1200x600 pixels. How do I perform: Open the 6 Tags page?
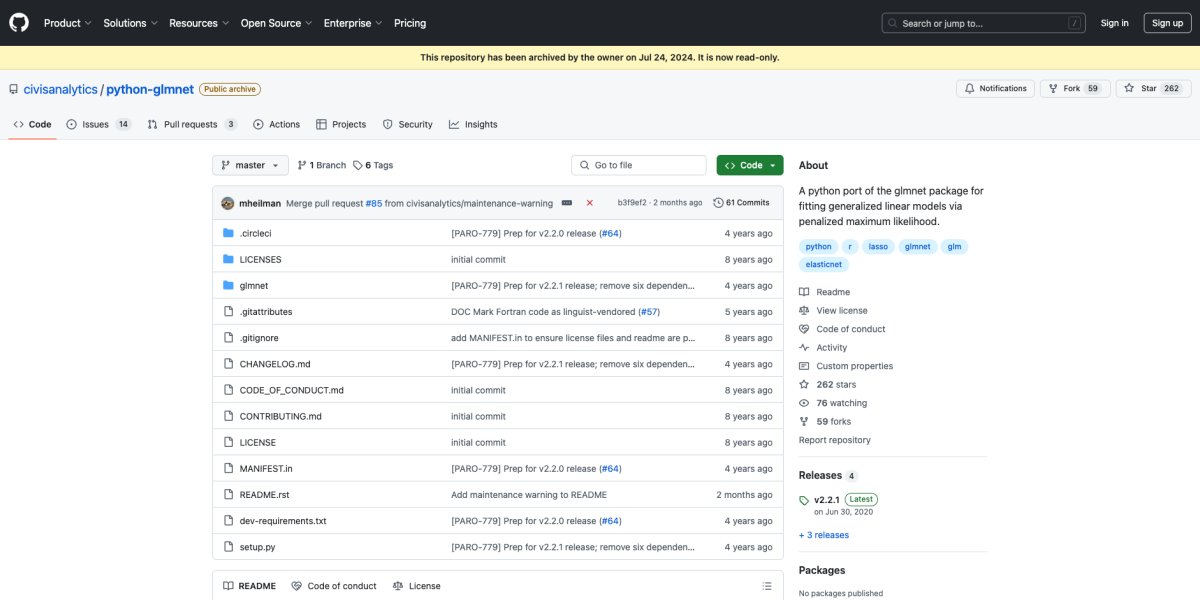point(373,165)
